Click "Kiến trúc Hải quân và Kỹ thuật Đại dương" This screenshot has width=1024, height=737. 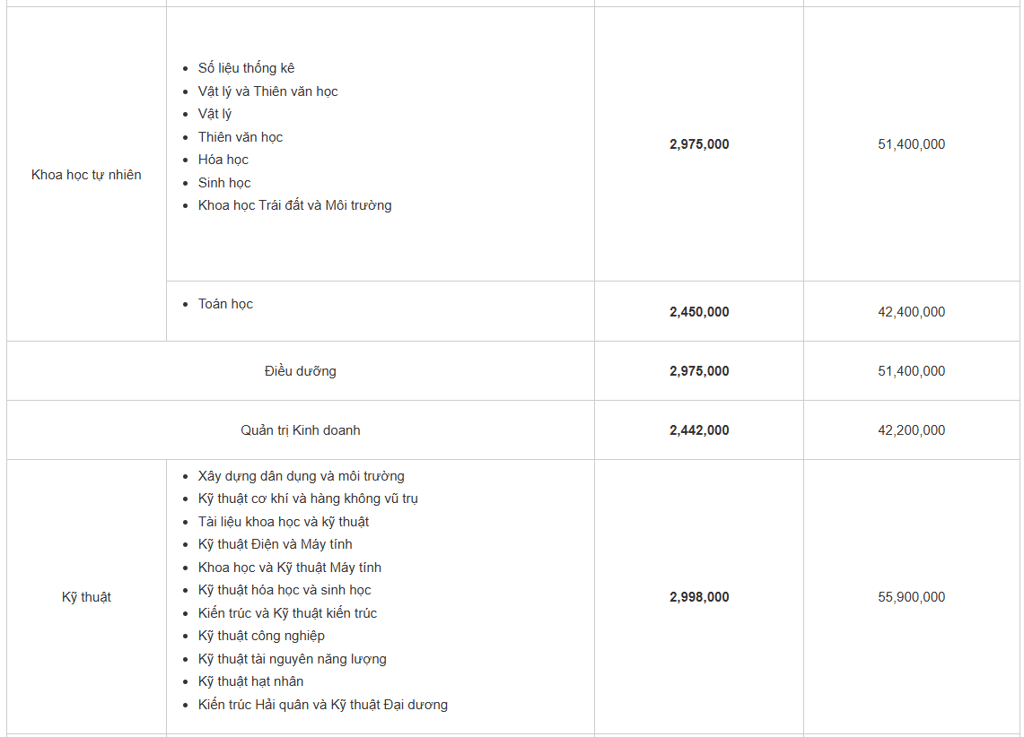tap(322, 704)
